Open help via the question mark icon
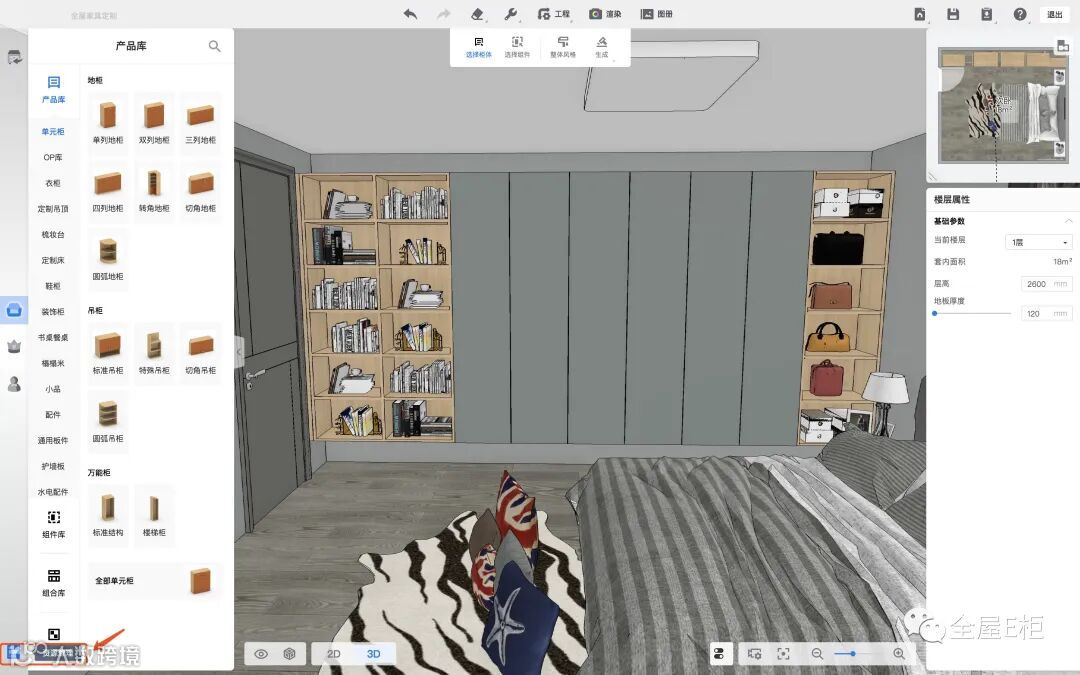 point(1020,14)
